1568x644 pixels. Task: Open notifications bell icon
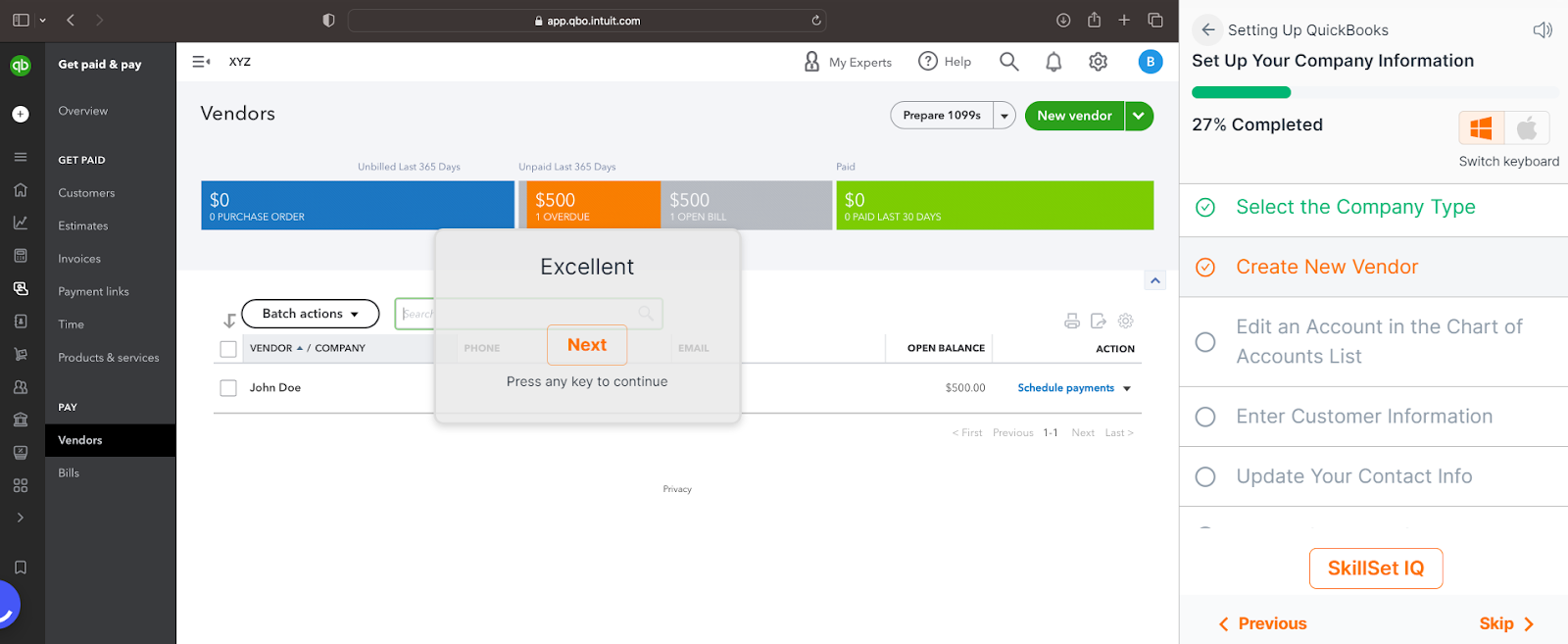[x=1053, y=62]
